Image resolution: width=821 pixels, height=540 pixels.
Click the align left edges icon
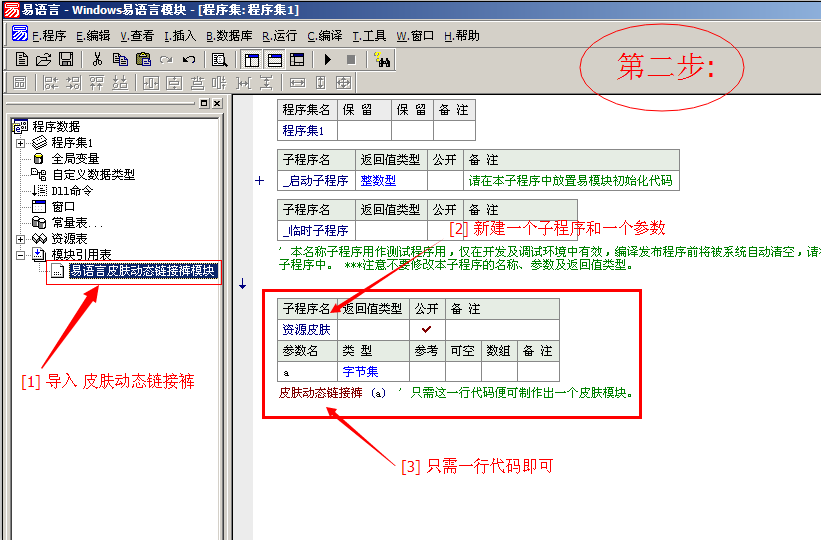(x=50, y=83)
